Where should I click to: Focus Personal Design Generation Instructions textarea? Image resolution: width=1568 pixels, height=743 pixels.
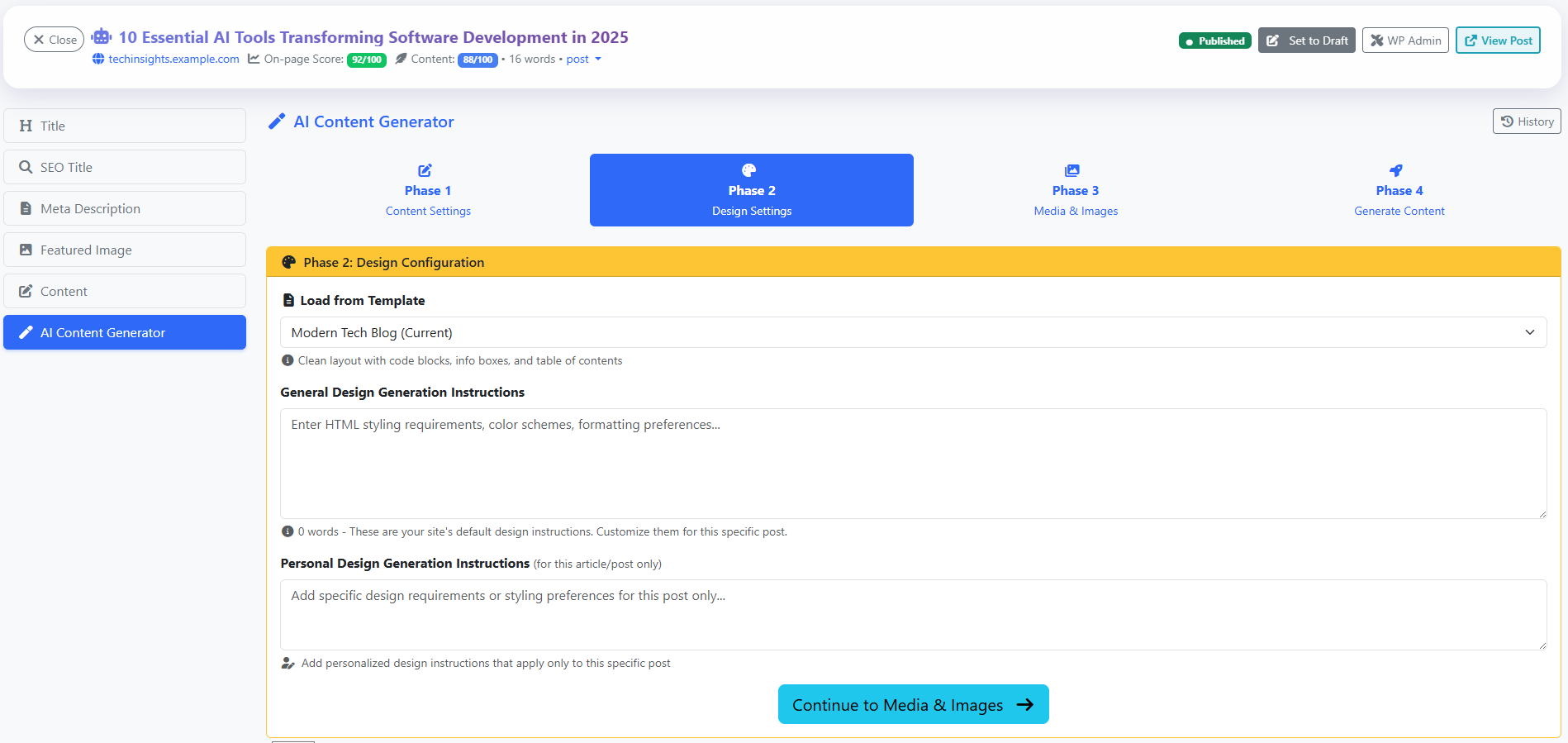[x=914, y=615]
